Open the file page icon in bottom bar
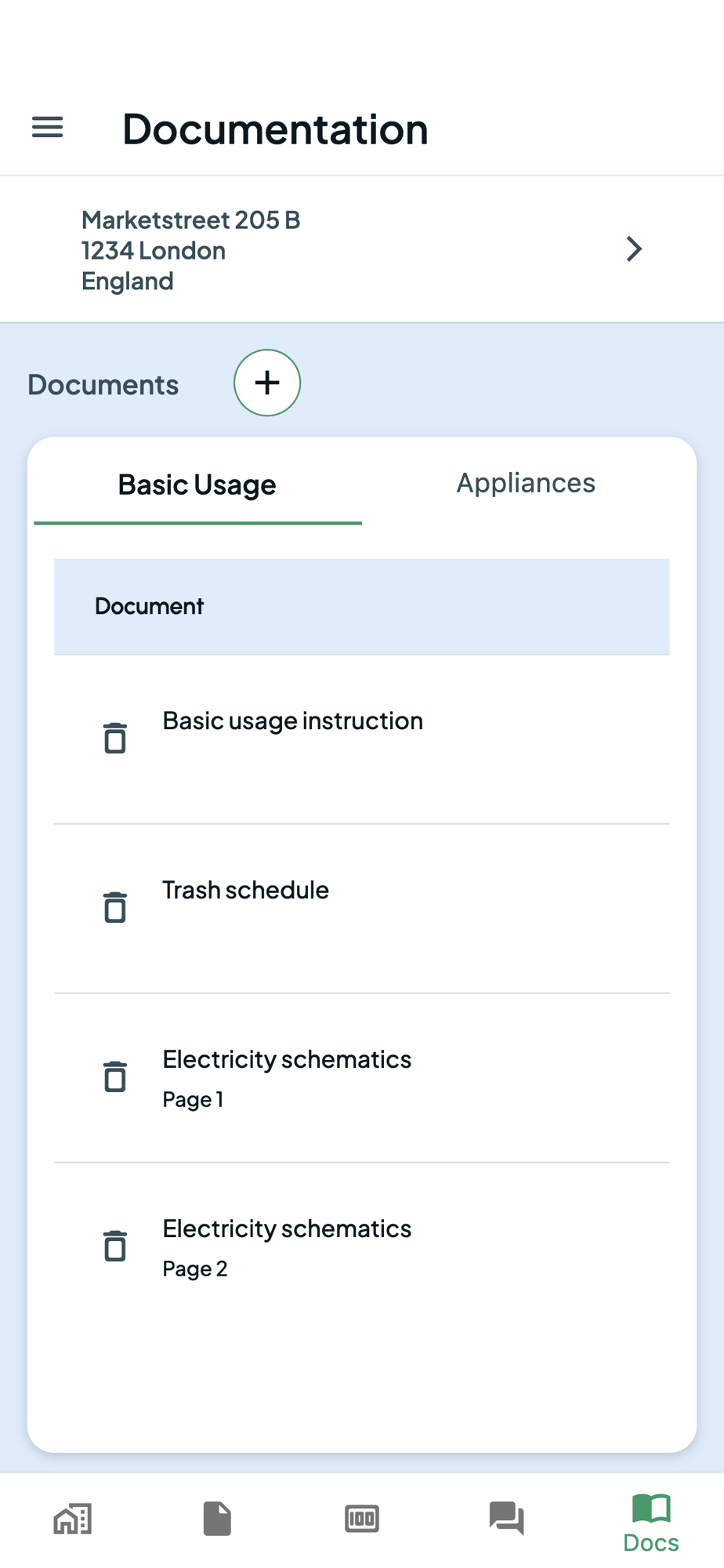The image size is (724, 1568). coord(217,1519)
